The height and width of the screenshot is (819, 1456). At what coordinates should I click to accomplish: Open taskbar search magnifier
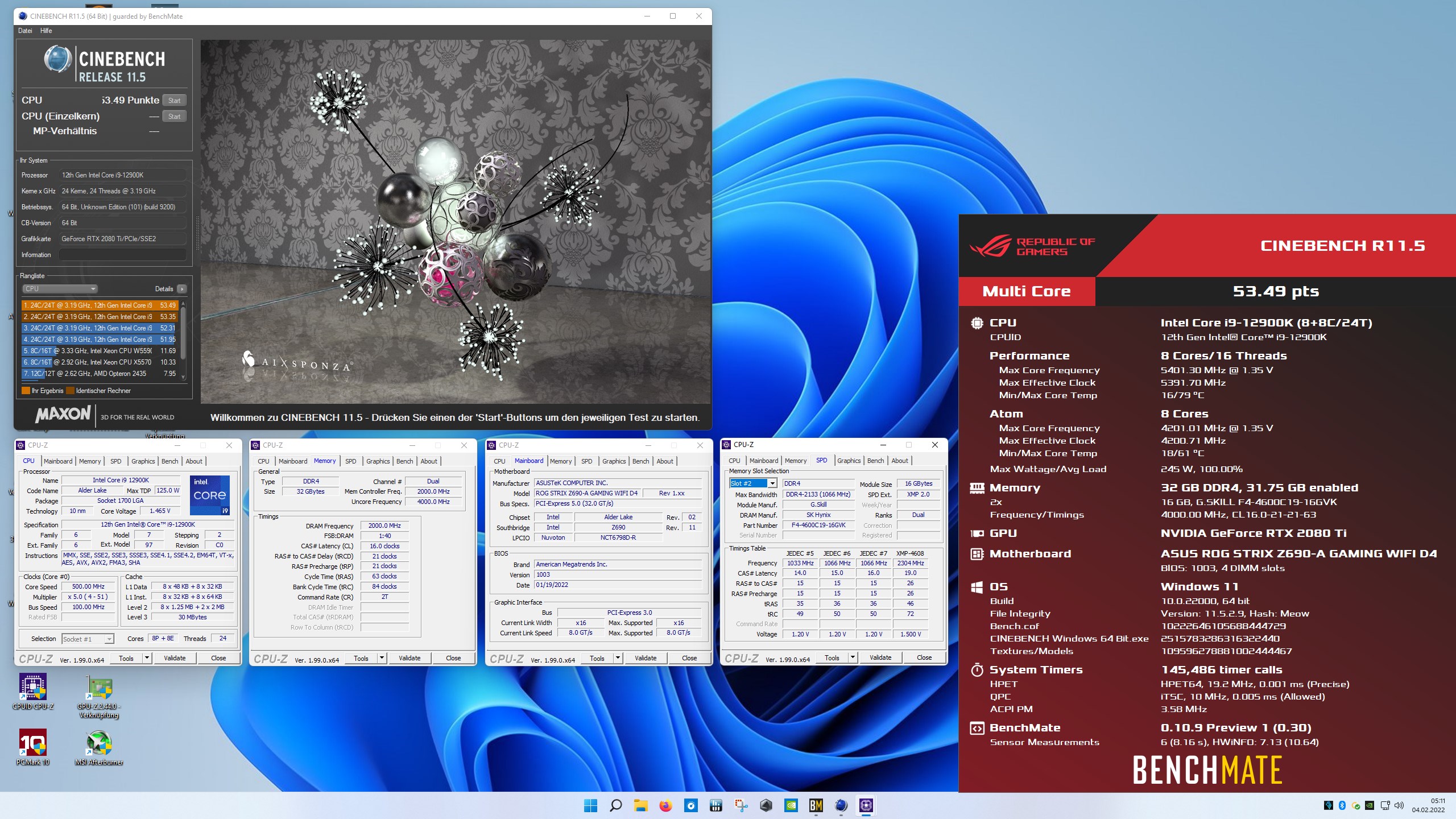coord(615,805)
